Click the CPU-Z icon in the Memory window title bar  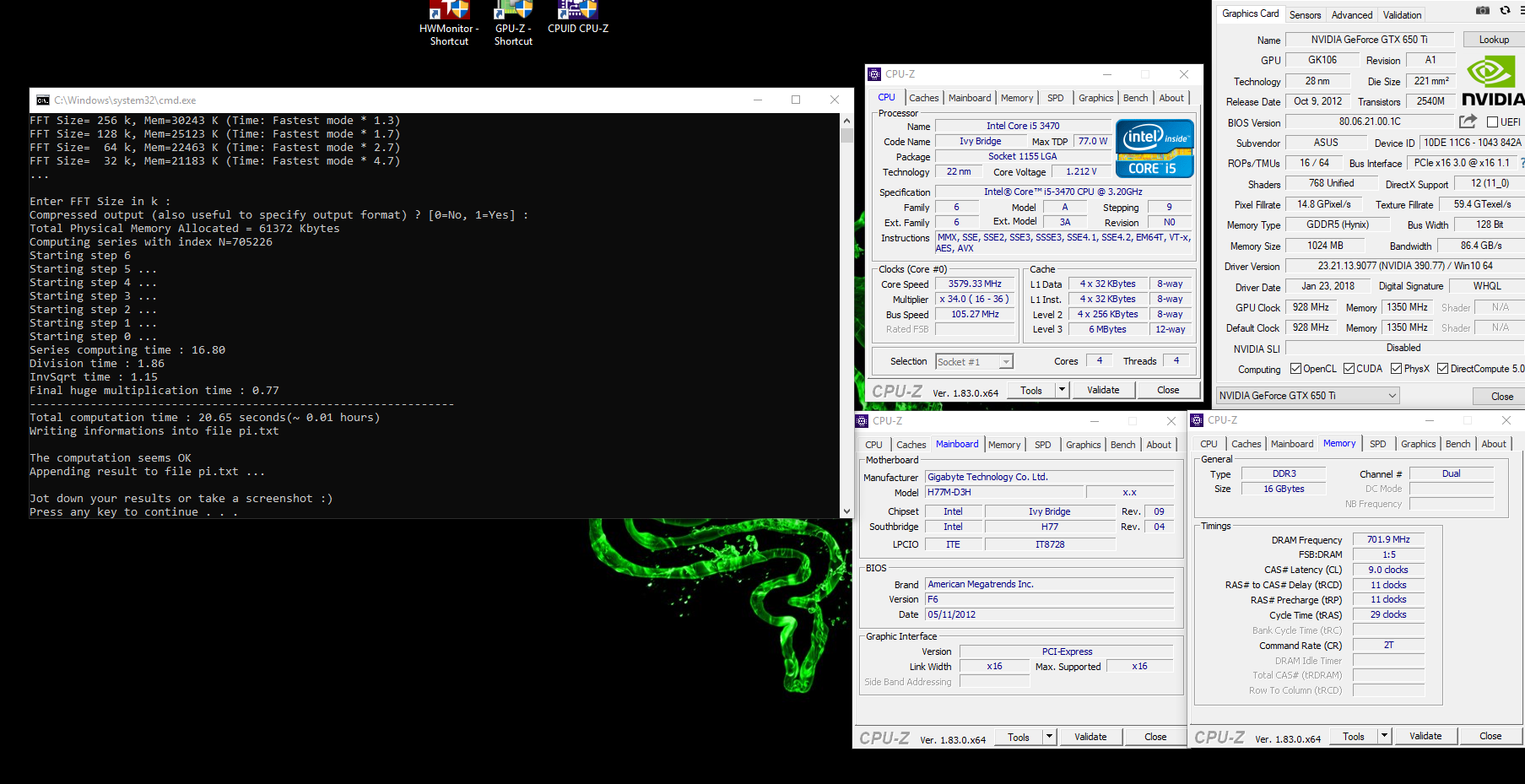(x=1197, y=420)
